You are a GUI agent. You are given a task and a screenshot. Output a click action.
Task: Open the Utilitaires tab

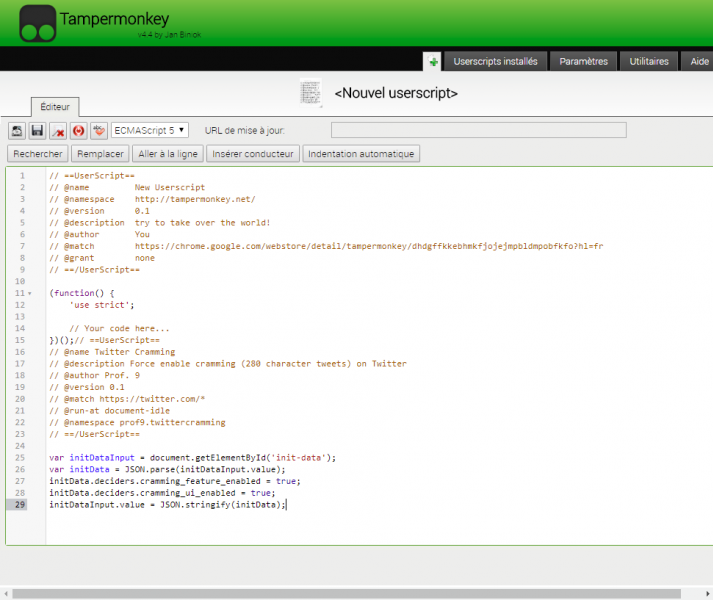pos(649,61)
